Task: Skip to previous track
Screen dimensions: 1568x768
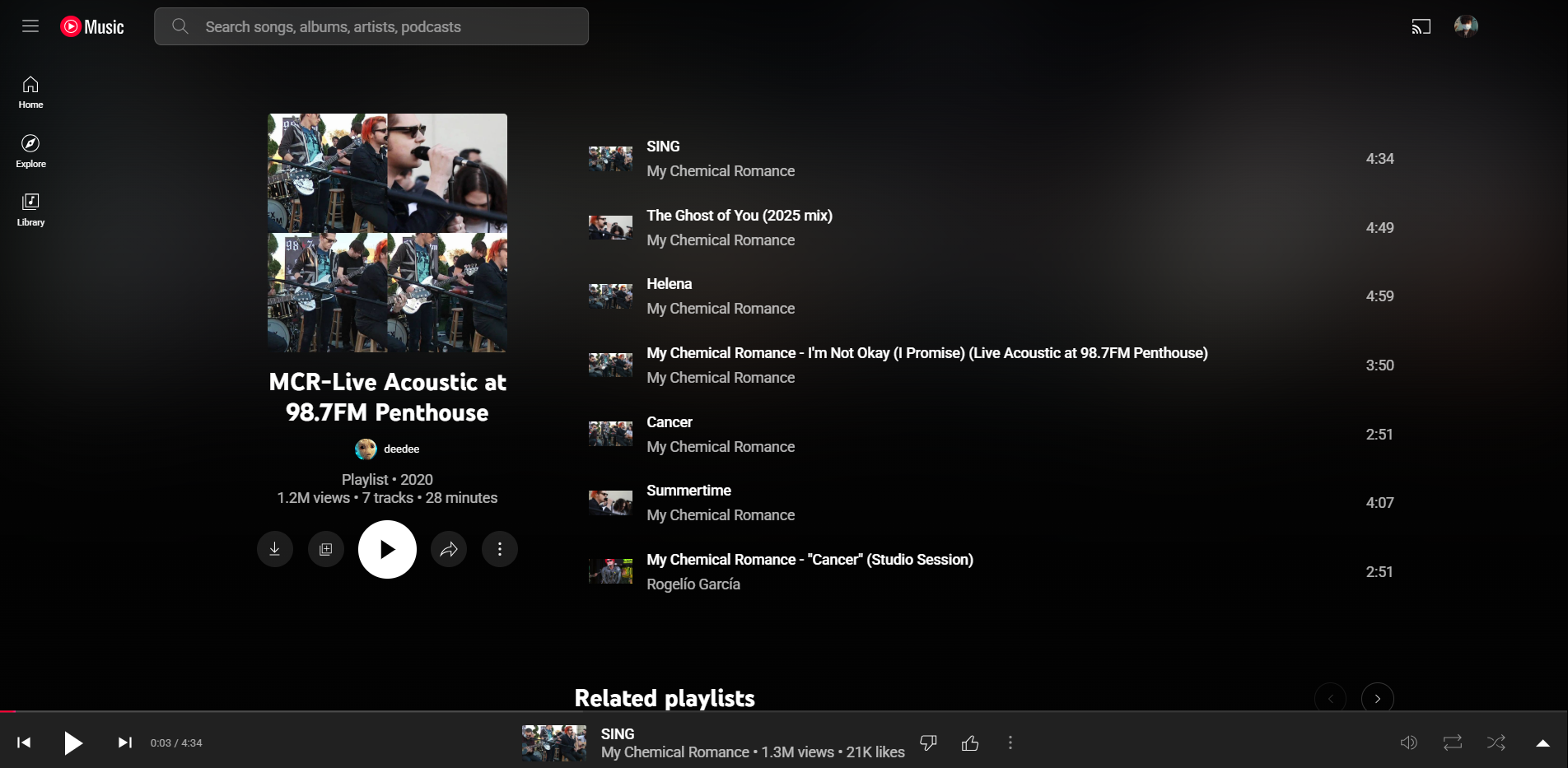Action: [x=24, y=742]
